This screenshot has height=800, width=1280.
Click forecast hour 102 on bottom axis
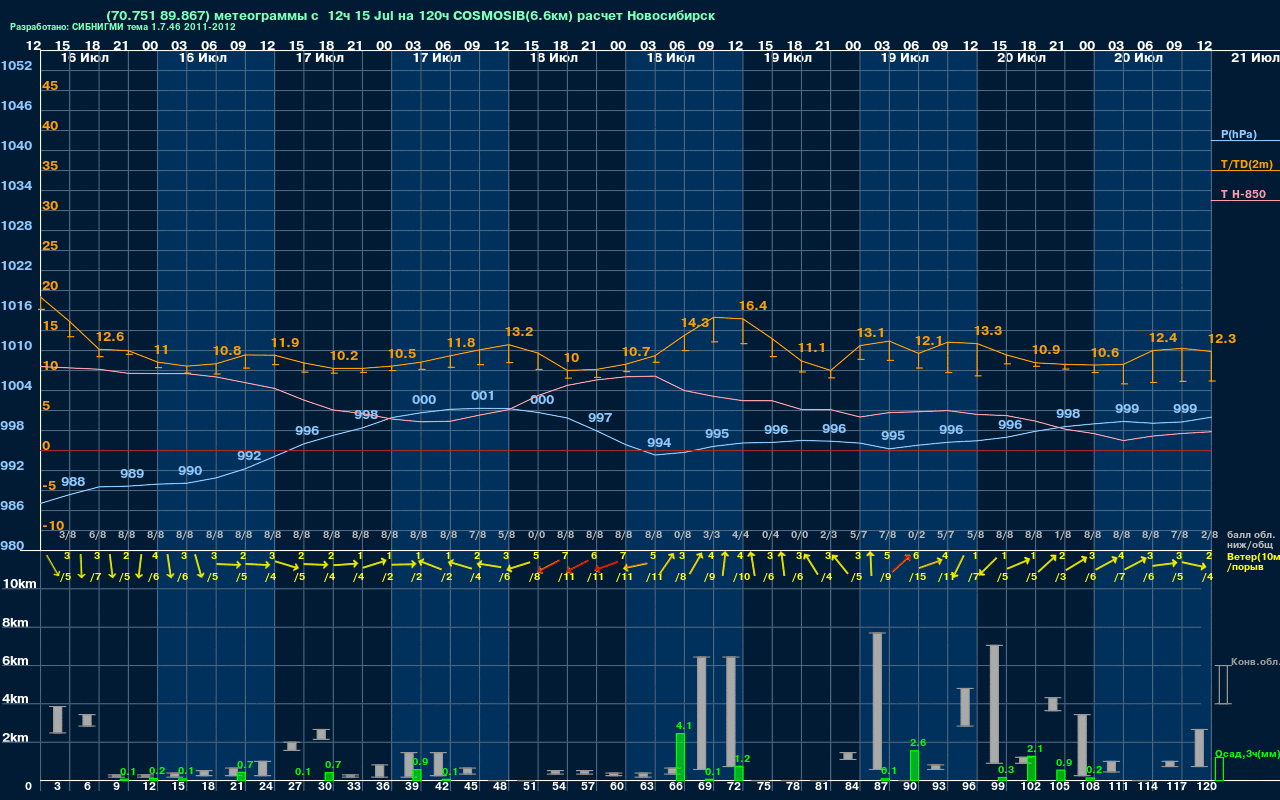(x=1030, y=787)
